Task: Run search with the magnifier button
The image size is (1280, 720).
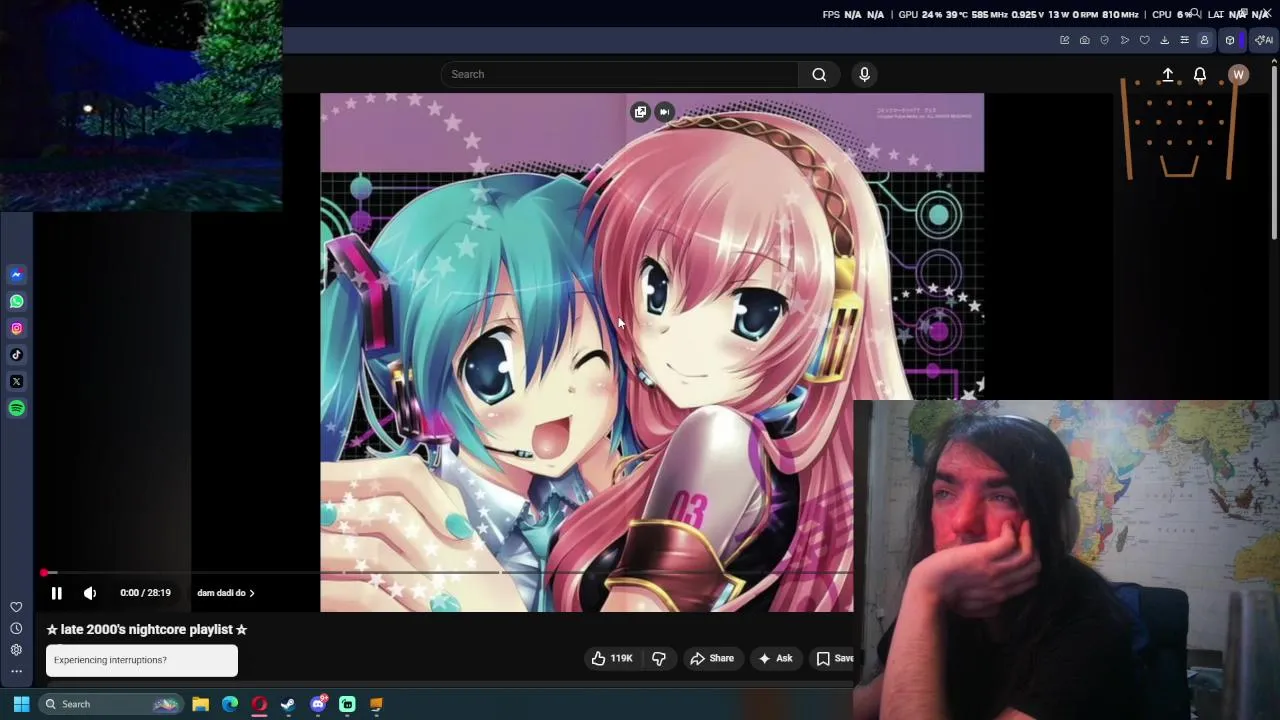Action: (819, 74)
